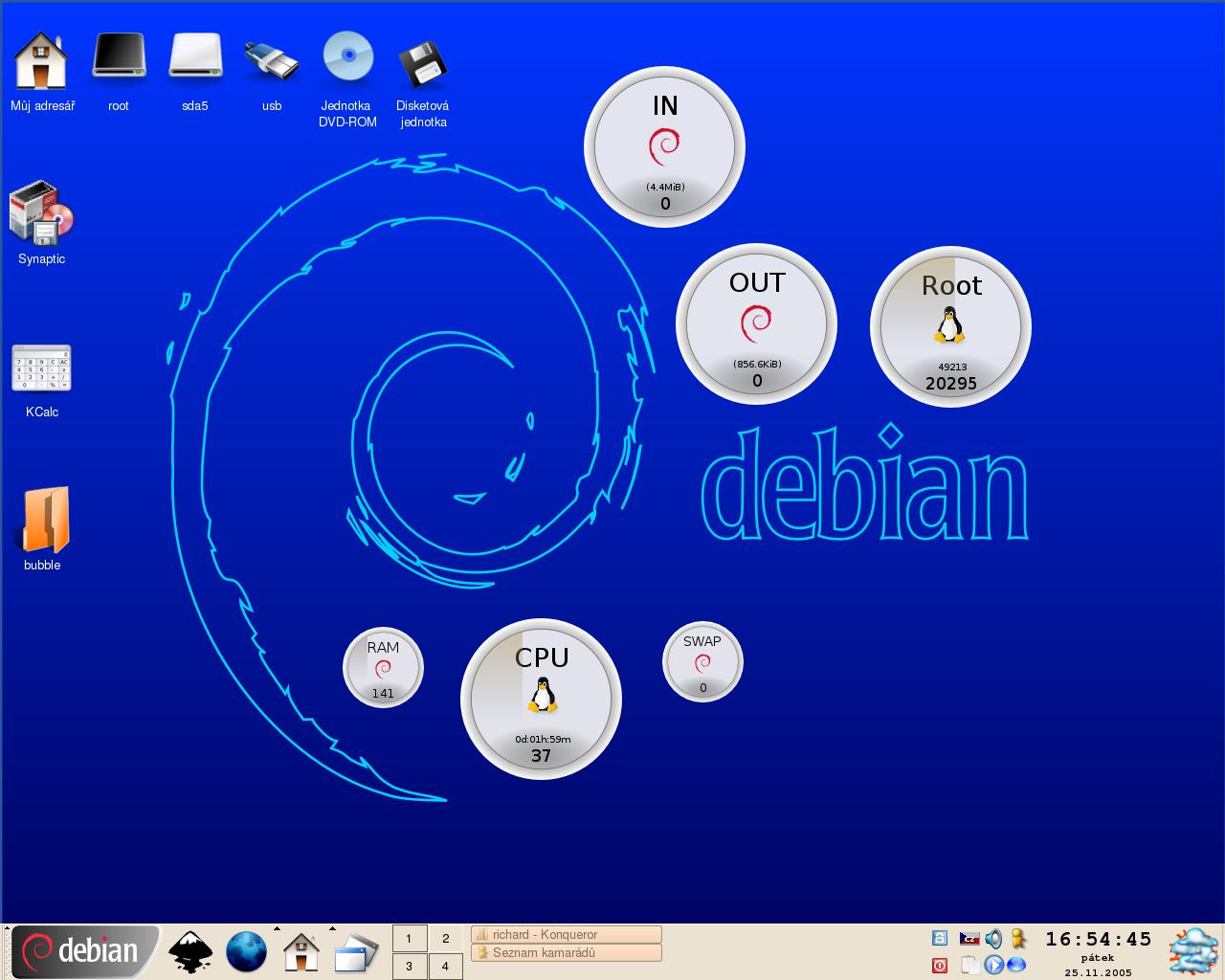This screenshot has height=980, width=1225.
Task: Switch to virtual desktop 3
Action: [410, 966]
